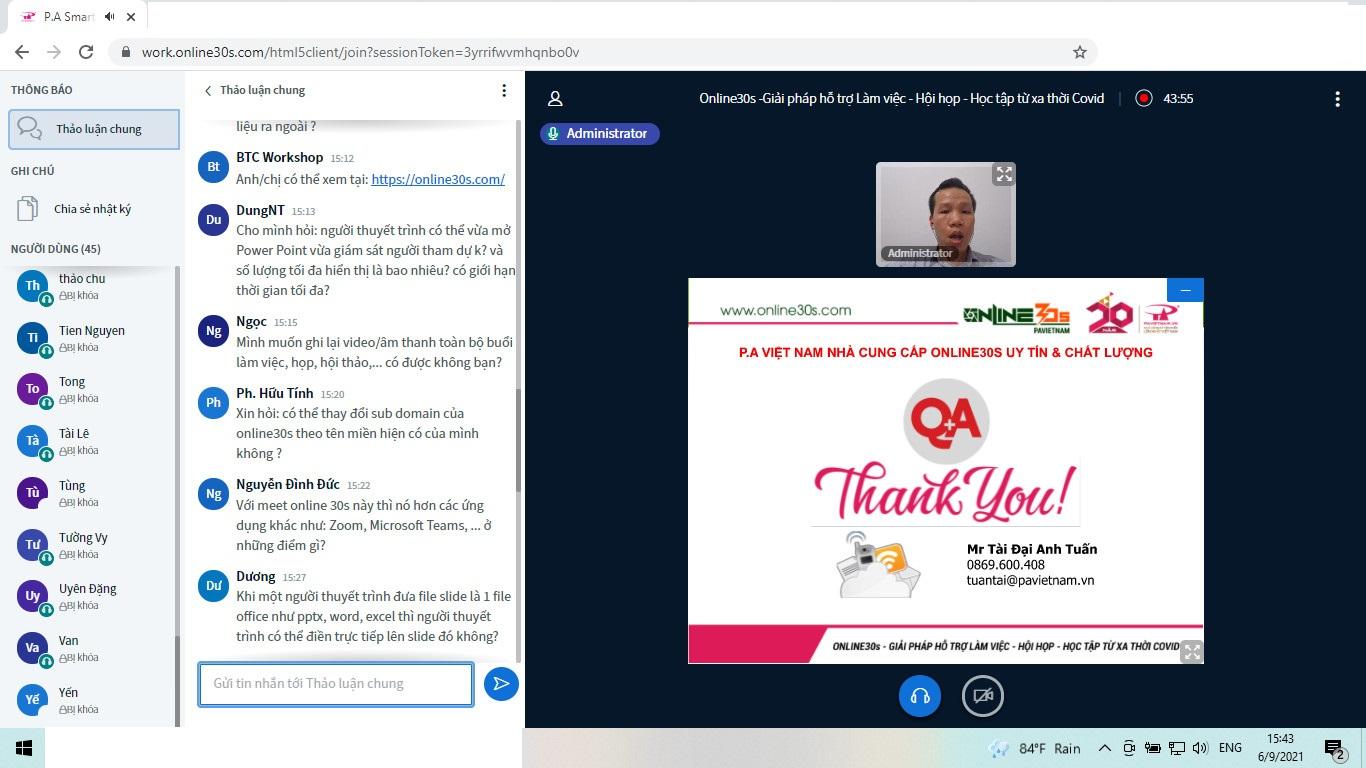
Task: Show hidden system tray icons
Action: [x=1105, y=748]
